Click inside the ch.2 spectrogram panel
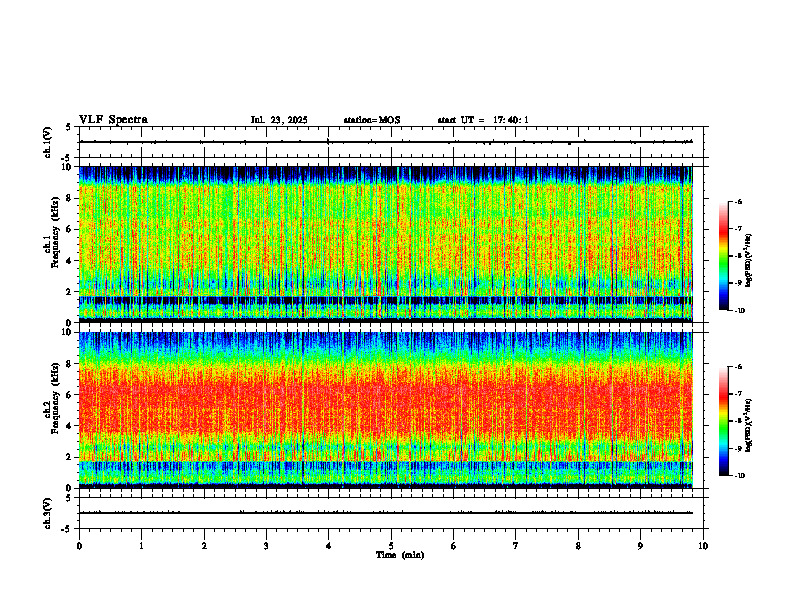Viewport: 792px width, 612px height. point(386,410)
